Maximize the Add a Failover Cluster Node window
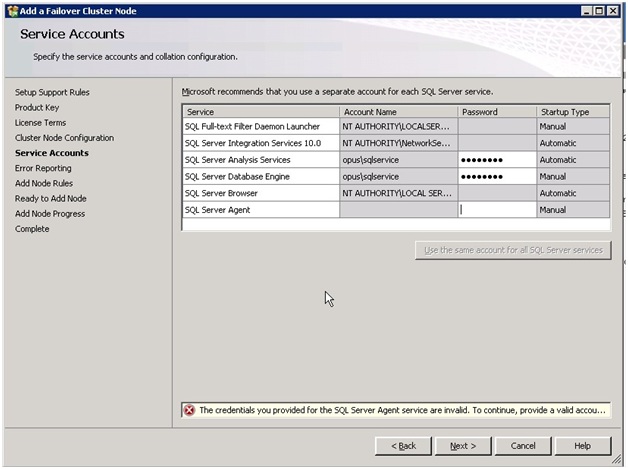The image size is (628, 469). [599, 11]
